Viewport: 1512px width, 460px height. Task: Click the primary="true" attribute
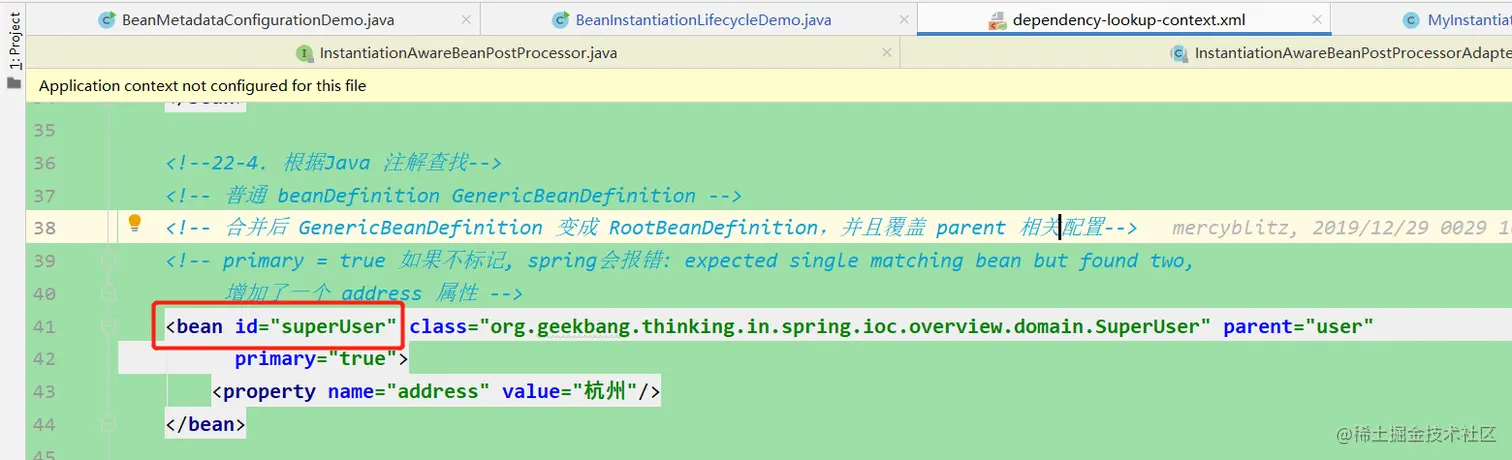coord(316,359)
